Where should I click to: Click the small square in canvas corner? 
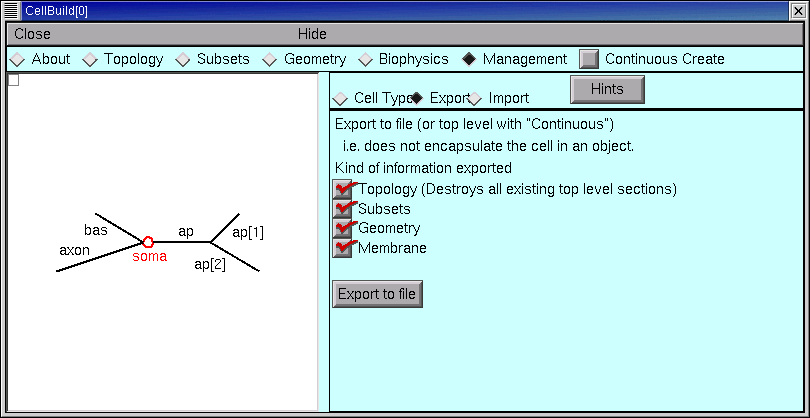click(13, 81)
